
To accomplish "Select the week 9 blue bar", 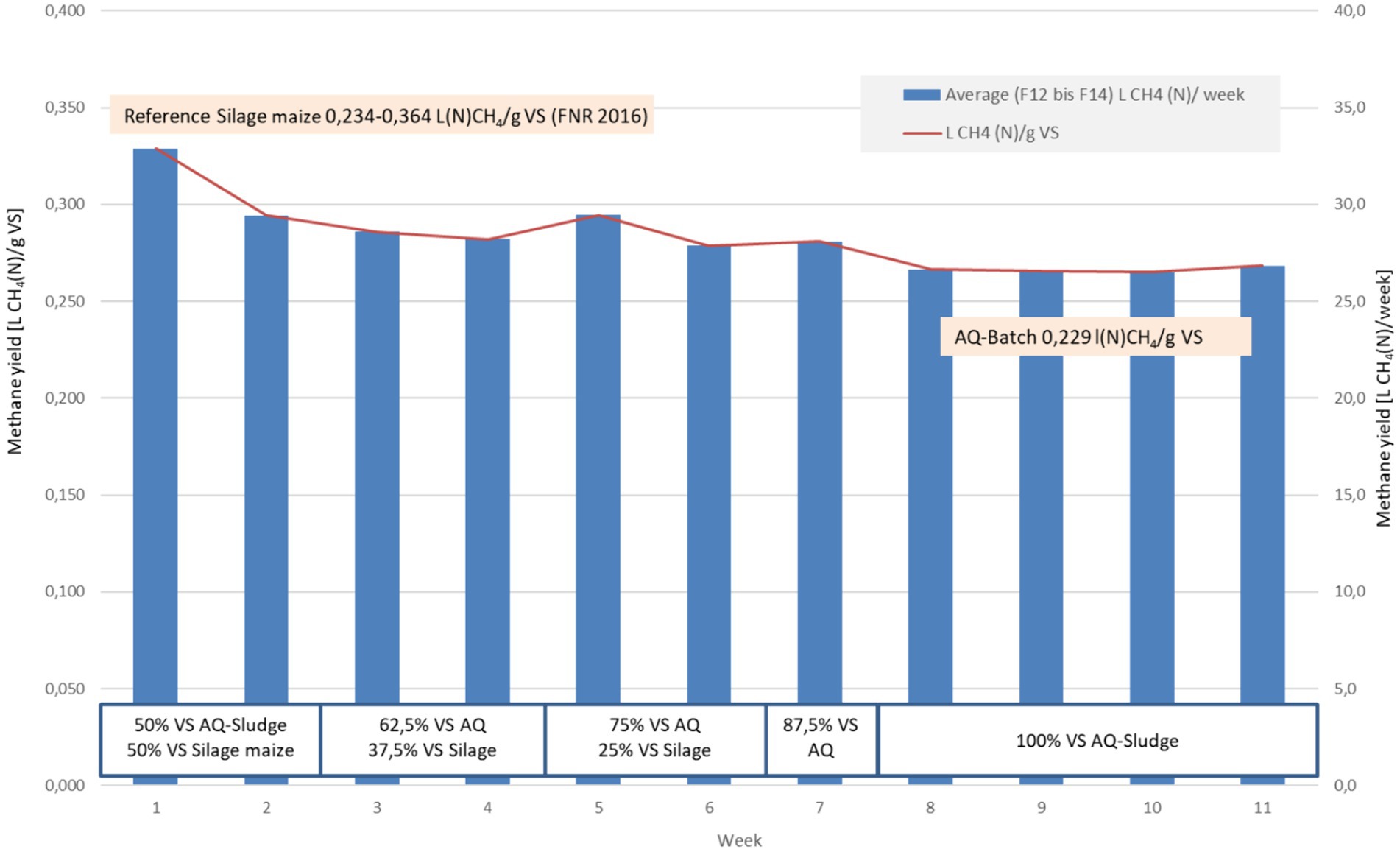I will [x=1041, y=528].
